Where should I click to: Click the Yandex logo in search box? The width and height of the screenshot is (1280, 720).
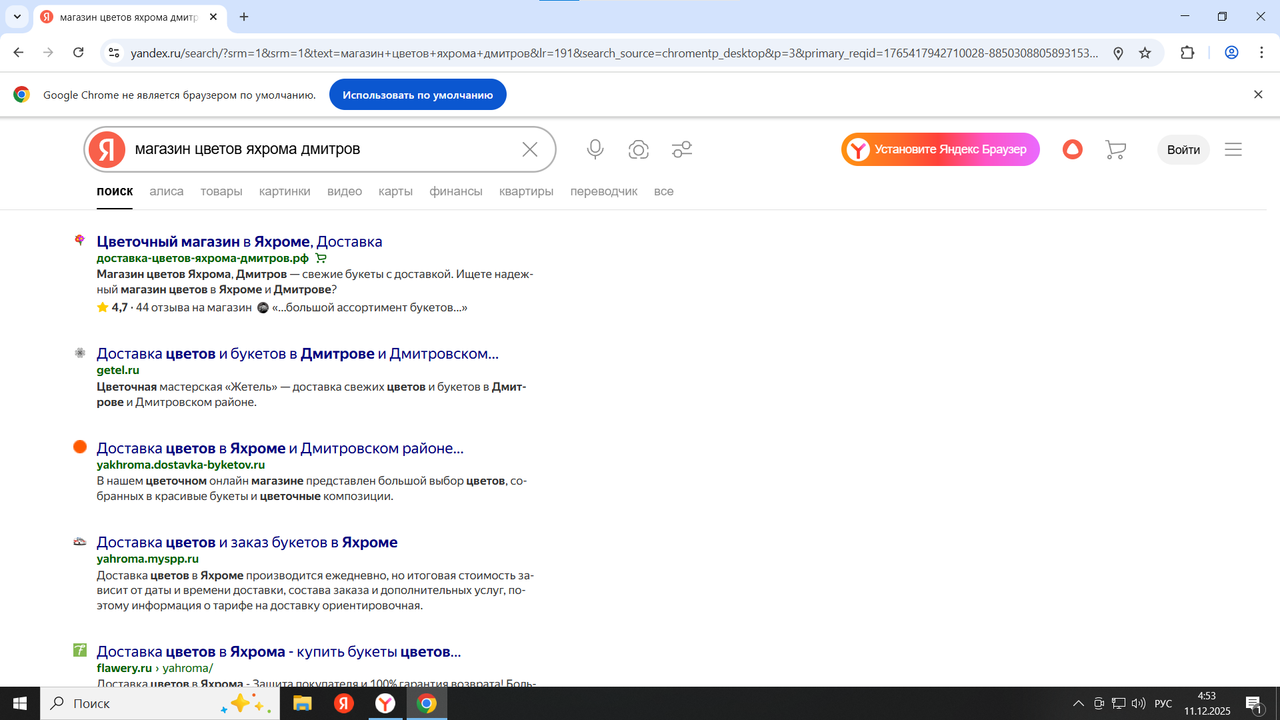point(106,150)
